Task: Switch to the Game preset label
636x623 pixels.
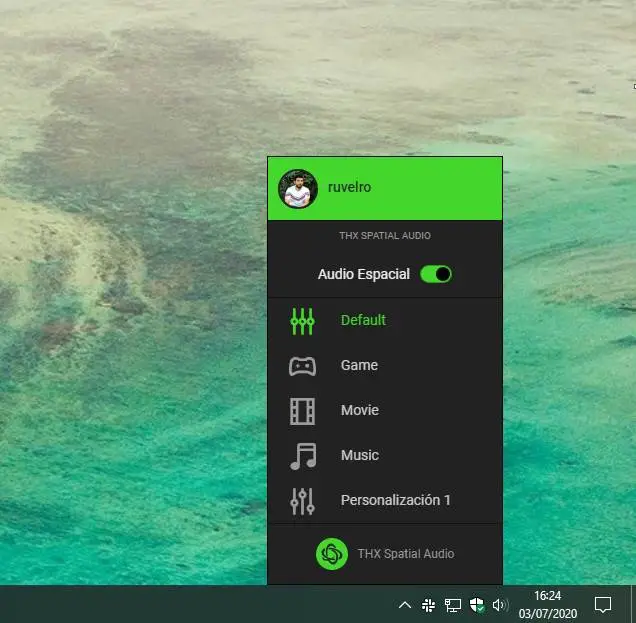Action: pyautogui.click(x=359, y=365)
